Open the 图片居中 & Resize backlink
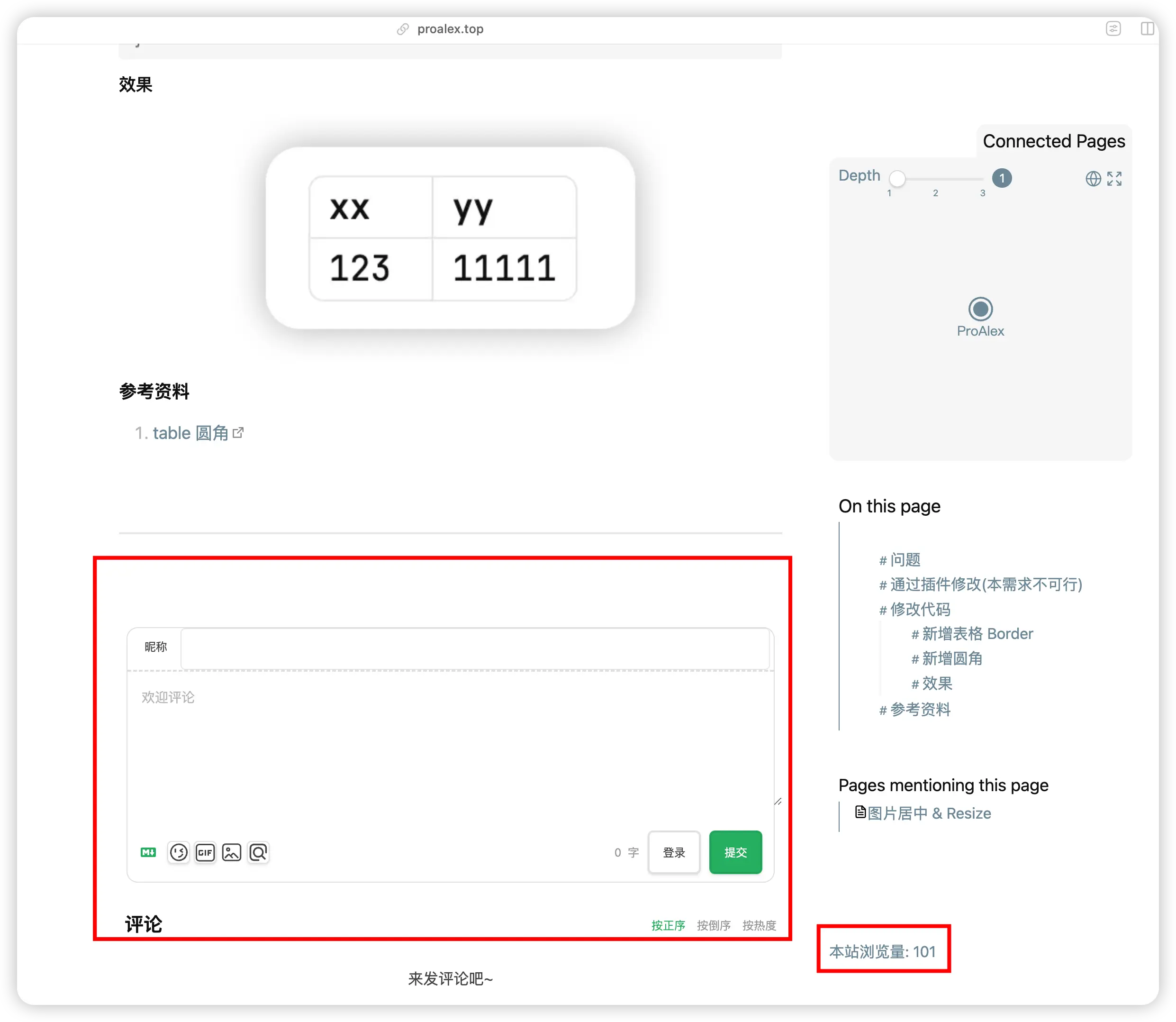Image resolution: width=1176 pixels, height=1022 pixels. pyautogui.click(x=929, y=813)
